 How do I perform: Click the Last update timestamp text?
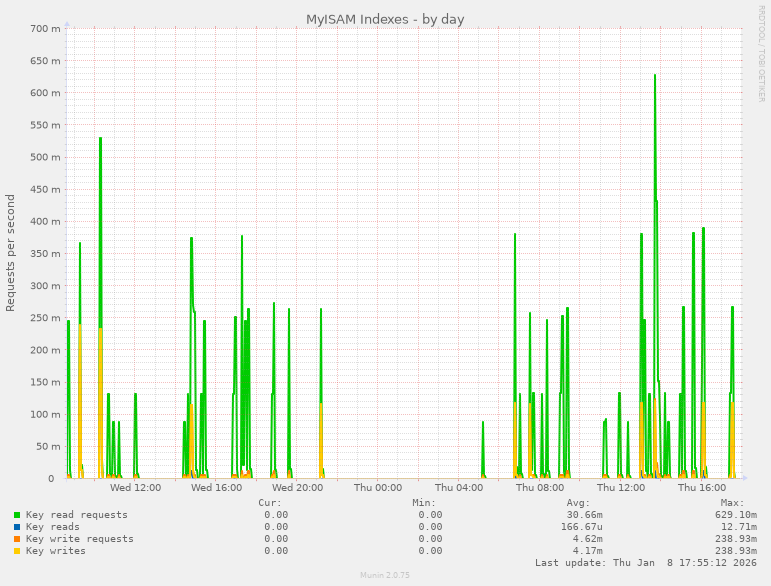646,563
